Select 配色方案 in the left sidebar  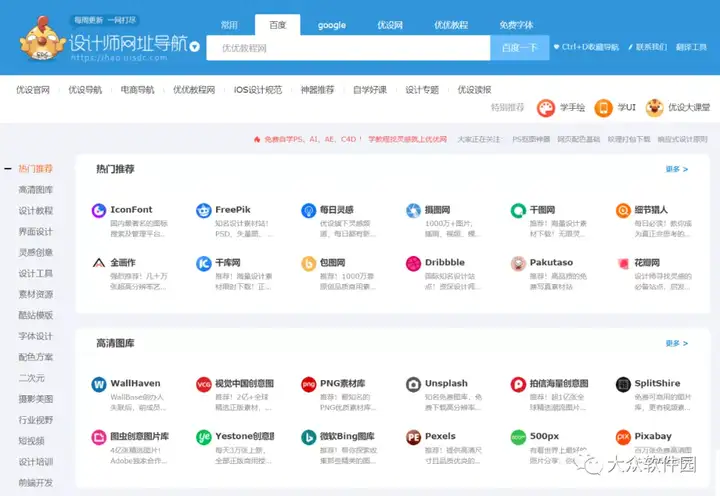pos(36,357)
